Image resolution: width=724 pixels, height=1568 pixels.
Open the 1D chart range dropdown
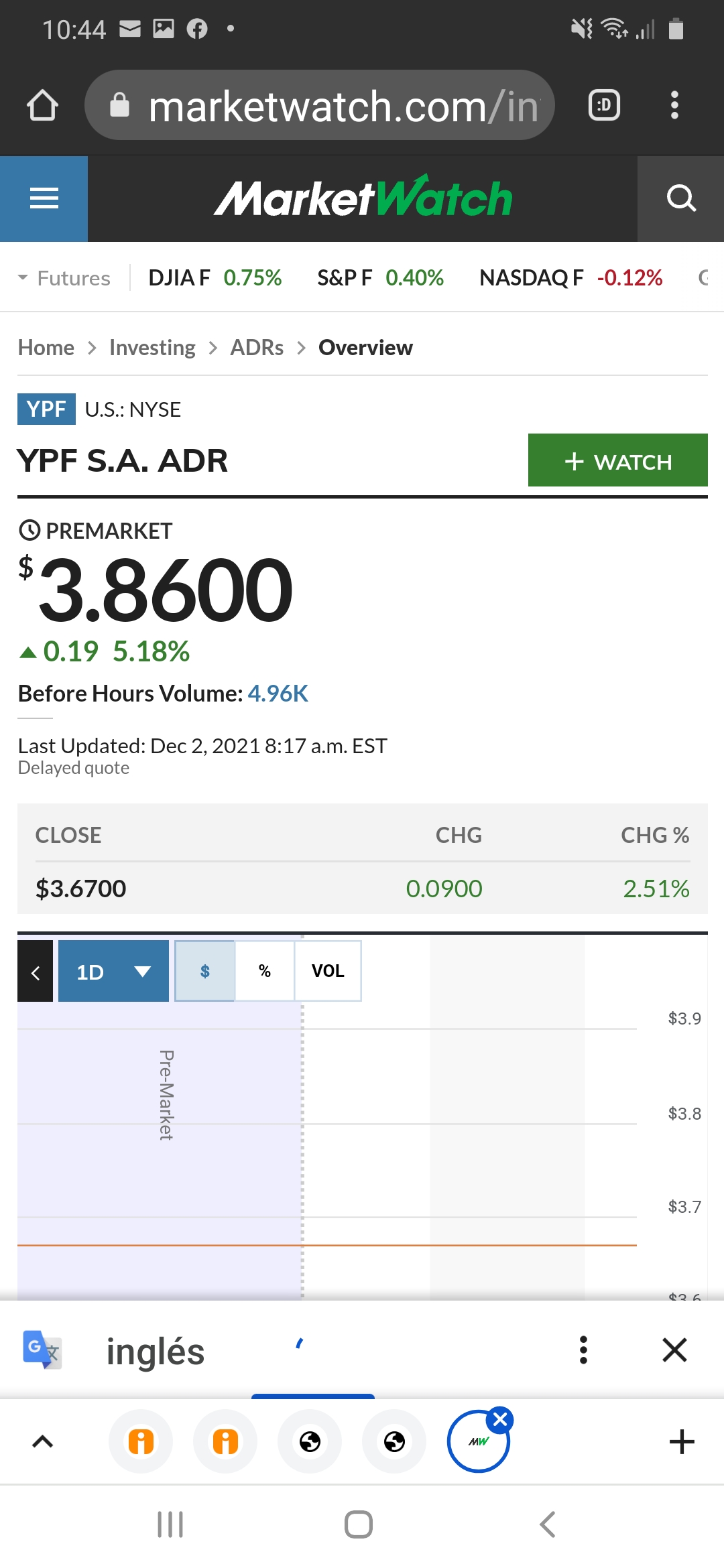point(113,971)
